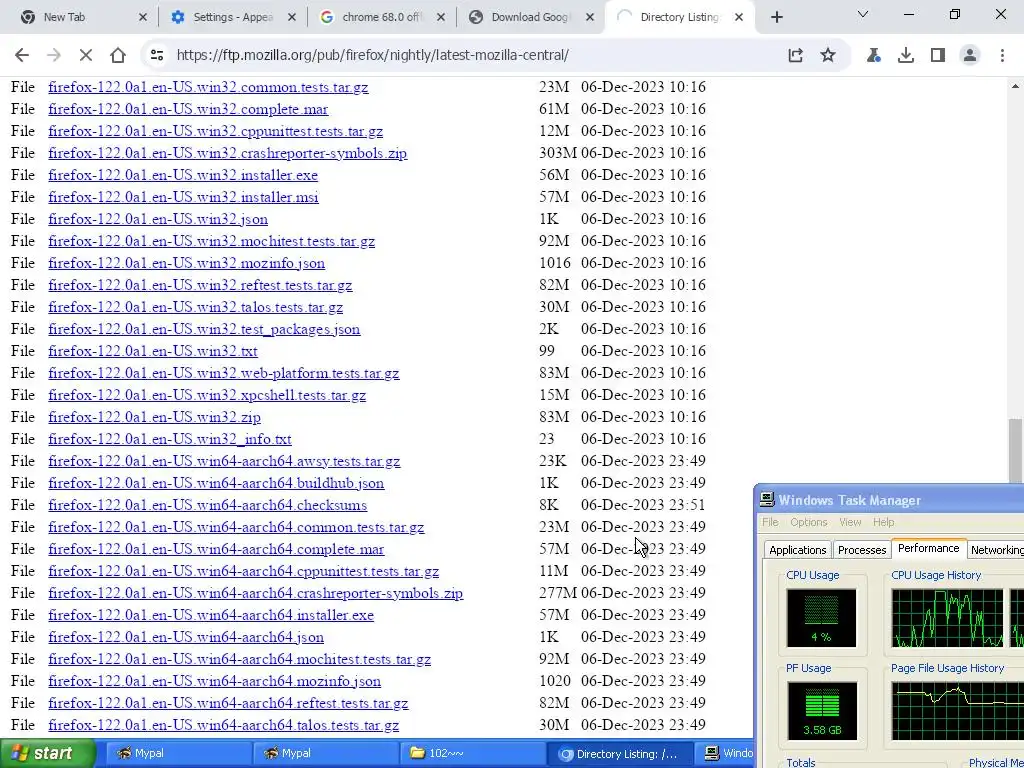
Task: Open win64-aarch64.awsy.tests.tar.gz link
Action: tap(224, 462)
